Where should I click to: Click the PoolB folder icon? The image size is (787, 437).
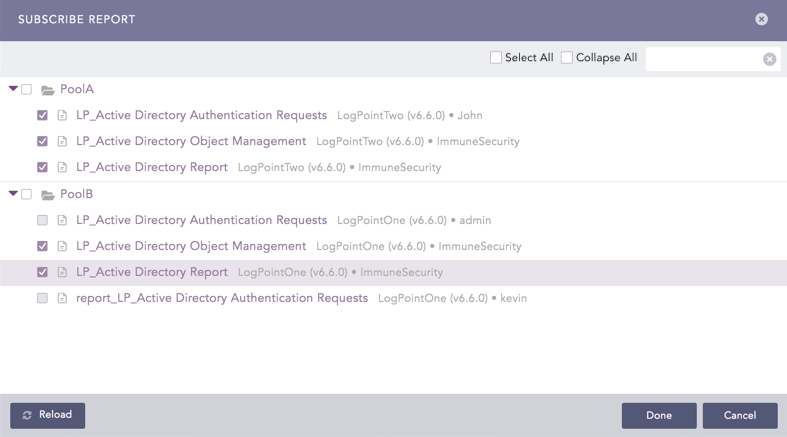tap(47, 195)
